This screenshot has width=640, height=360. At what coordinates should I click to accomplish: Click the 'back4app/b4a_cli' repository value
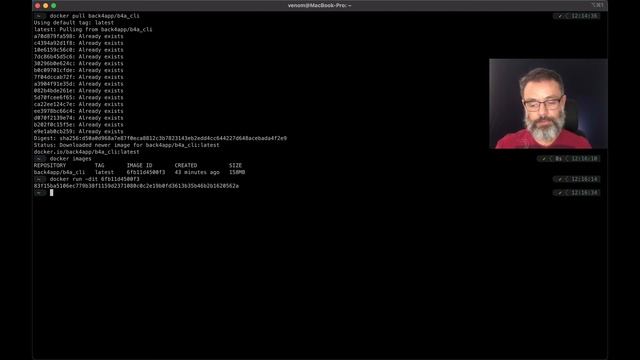60,172
